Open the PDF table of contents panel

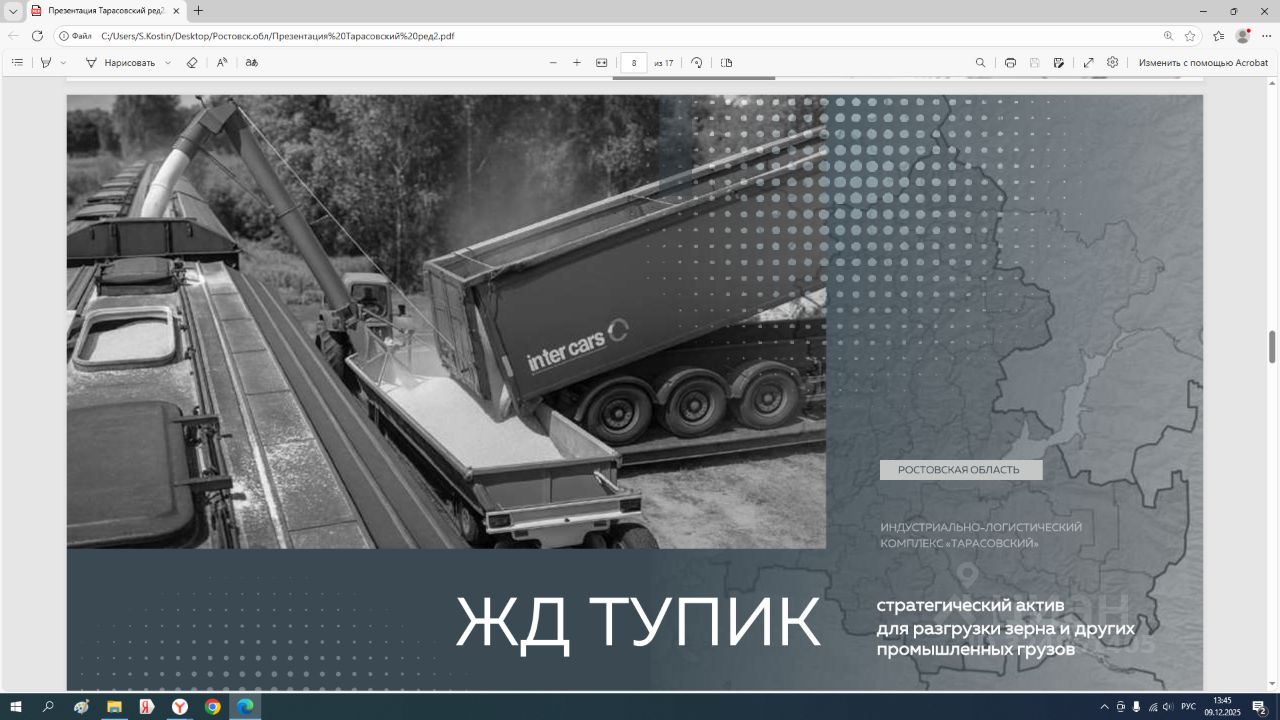coord(17,62)
